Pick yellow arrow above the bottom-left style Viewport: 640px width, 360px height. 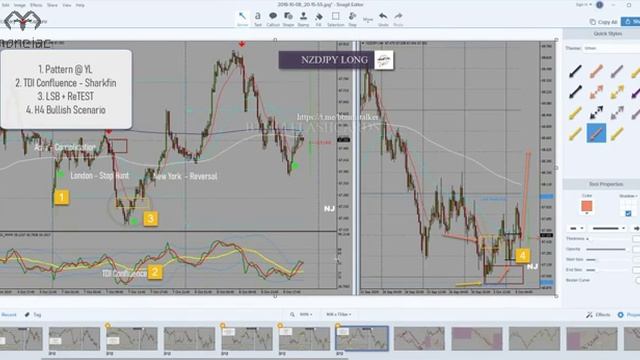(575, 113)
